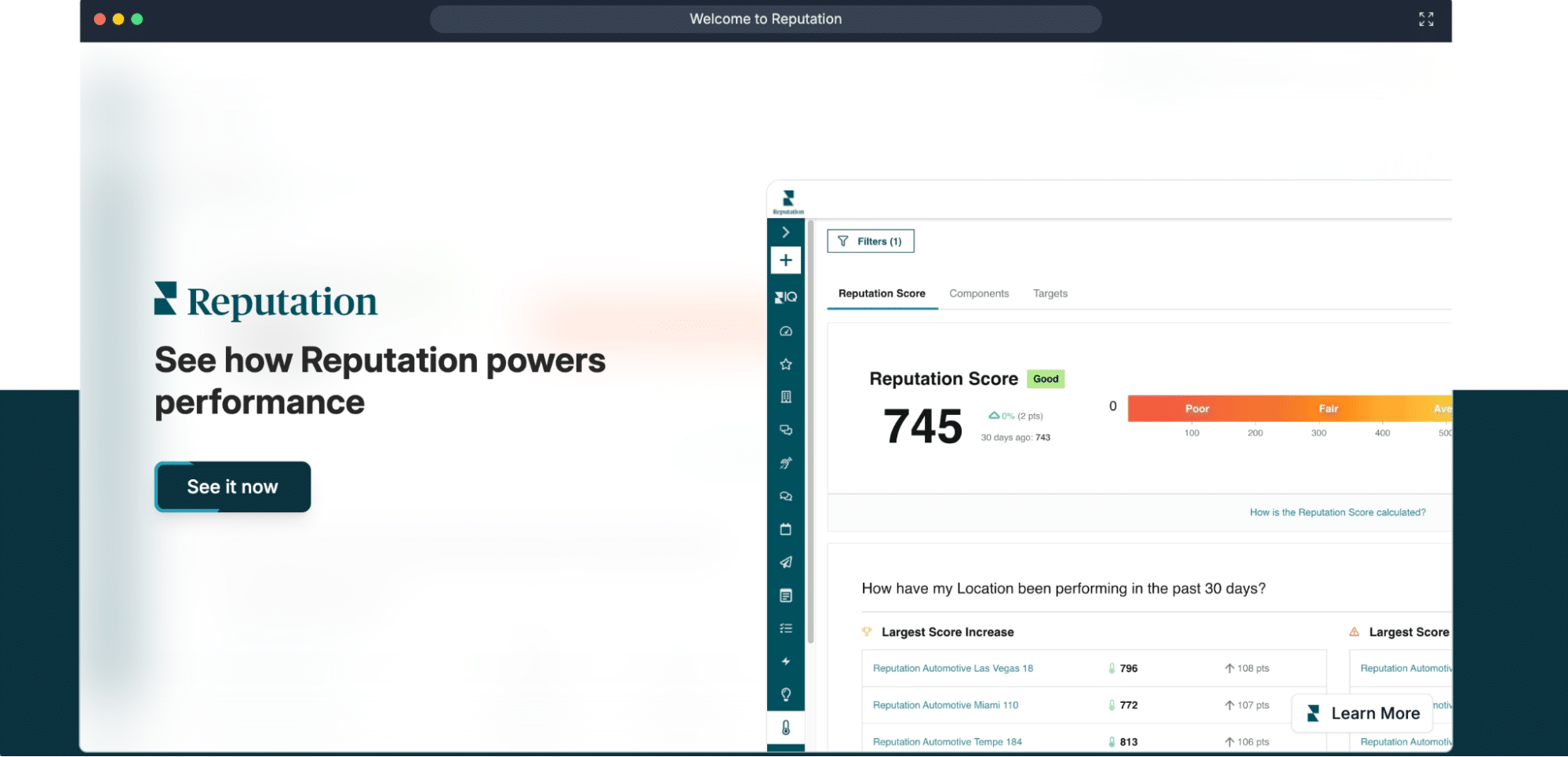This screenshot has width=1568, height=757.
Task: Click the sidebar vertical scrollbar
Action: [x=810, y=431]
